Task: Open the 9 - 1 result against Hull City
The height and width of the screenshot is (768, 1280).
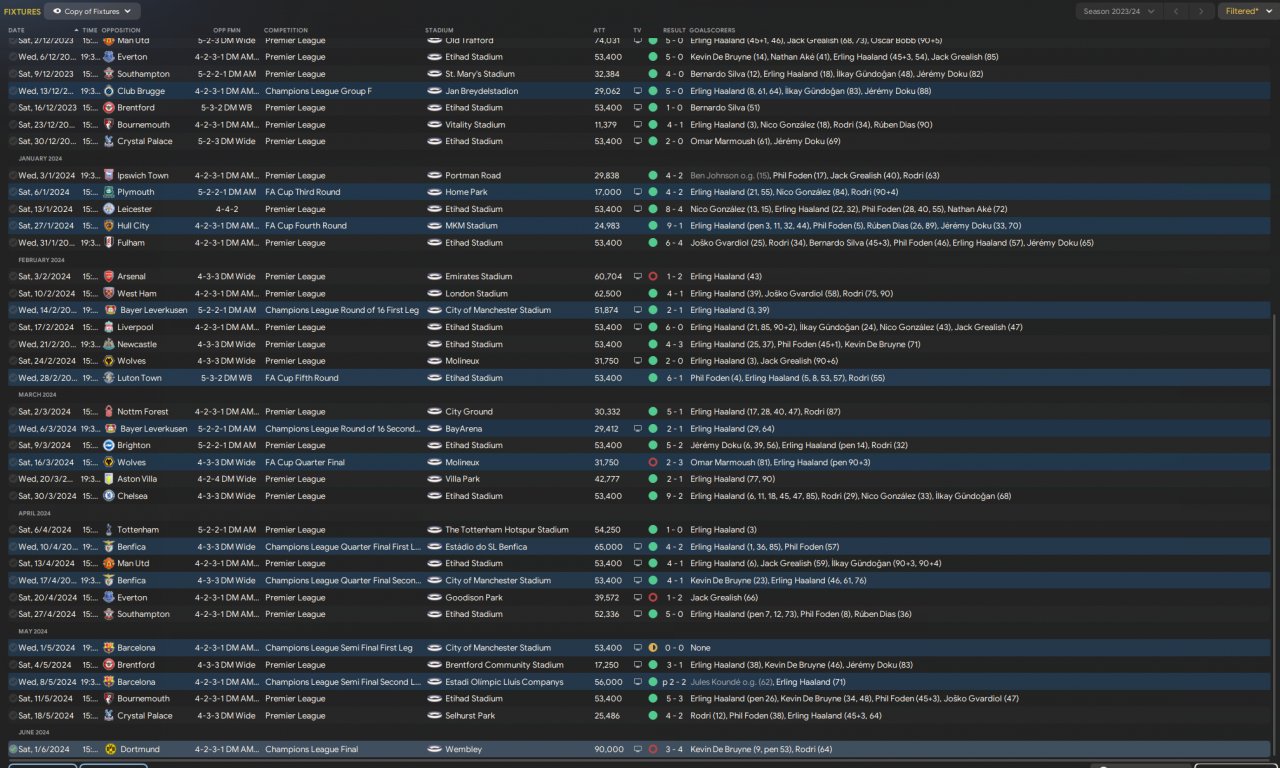Action: click(x=674, y=226)
